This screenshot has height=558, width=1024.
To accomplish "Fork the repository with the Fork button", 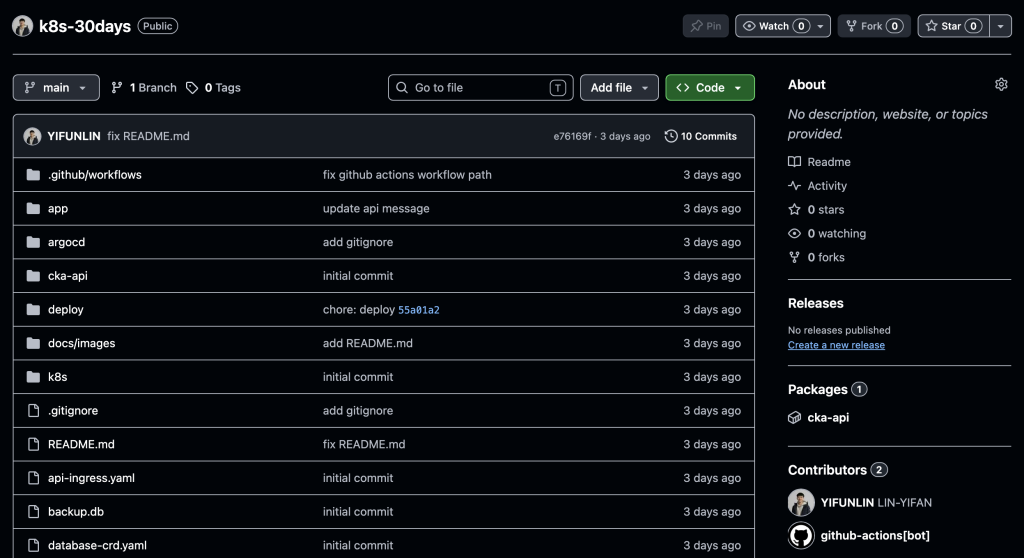I will click(874, 26).
